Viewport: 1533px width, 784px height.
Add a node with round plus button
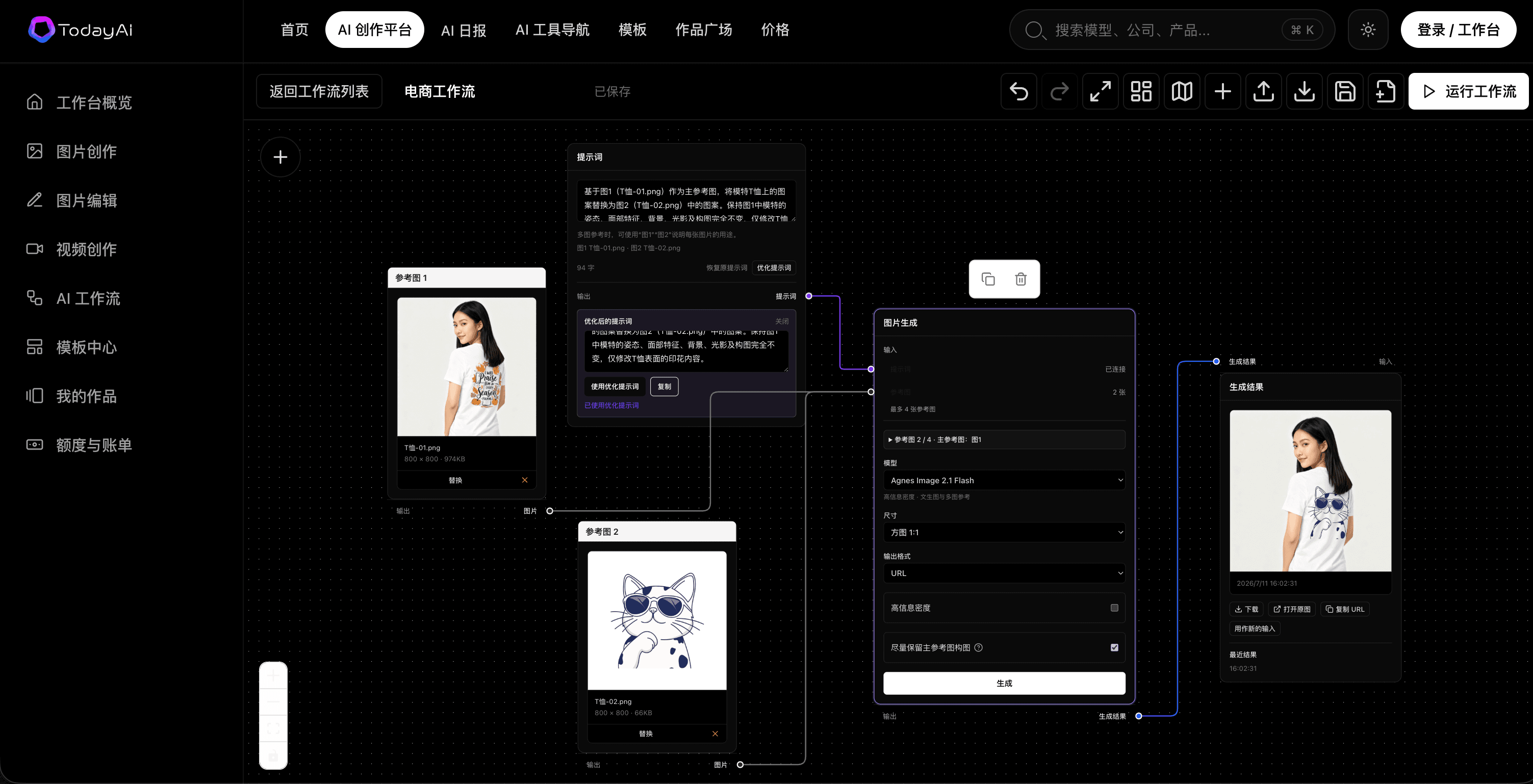point(280,157)
